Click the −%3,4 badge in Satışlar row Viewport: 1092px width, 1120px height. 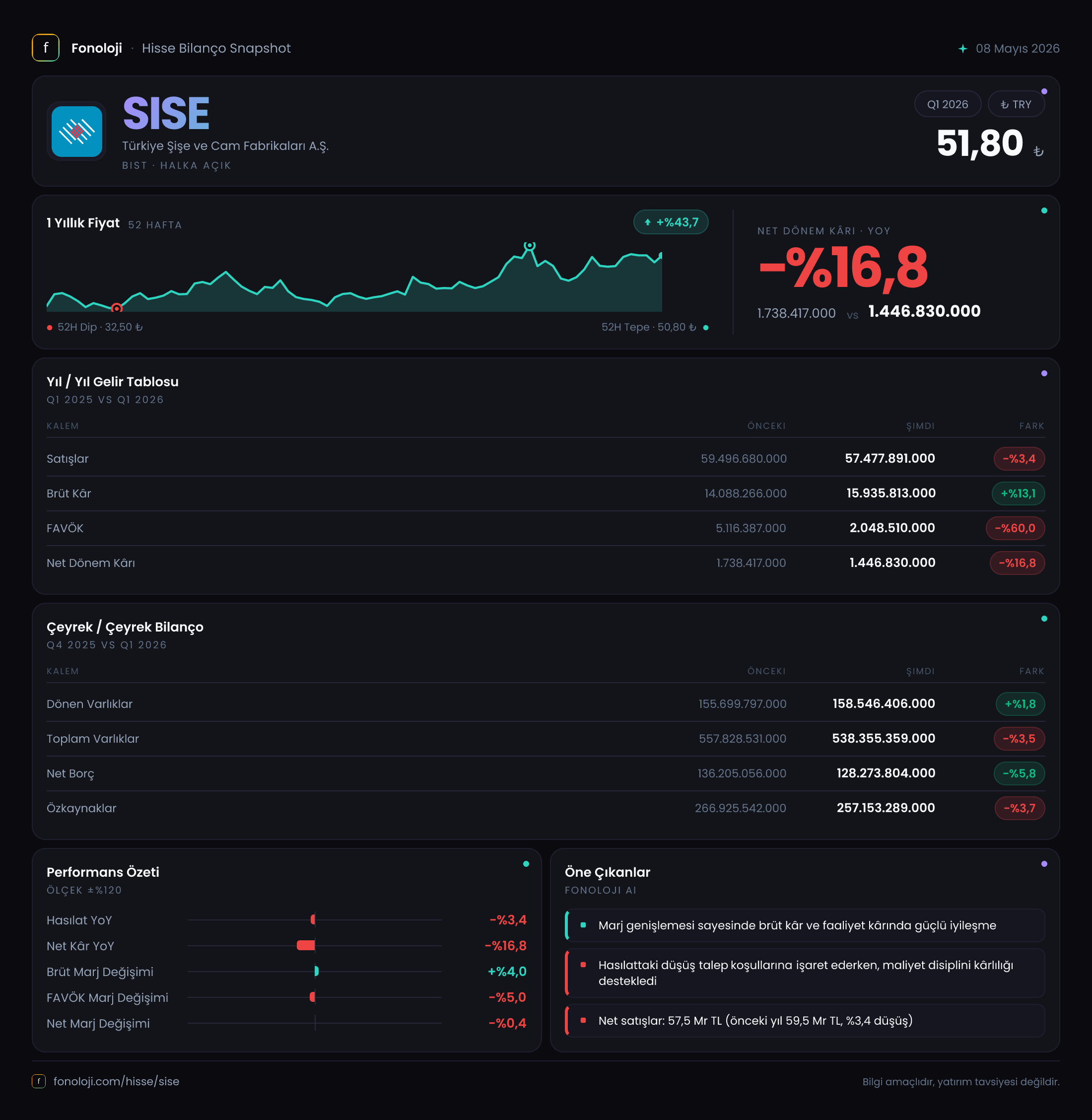[1019, 458]
